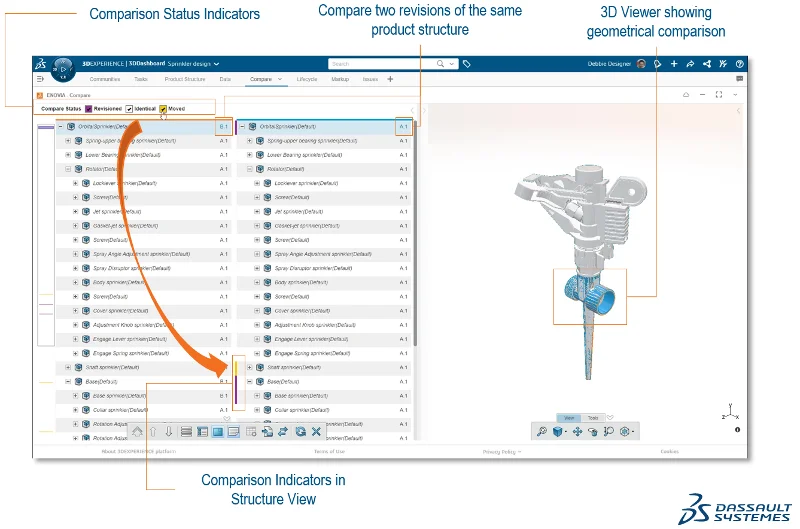This screenshot has height=529, width=800.
Task: Click the zoom magnifier in 3D viewer toolbar
Action: click(x=542, y=431)
